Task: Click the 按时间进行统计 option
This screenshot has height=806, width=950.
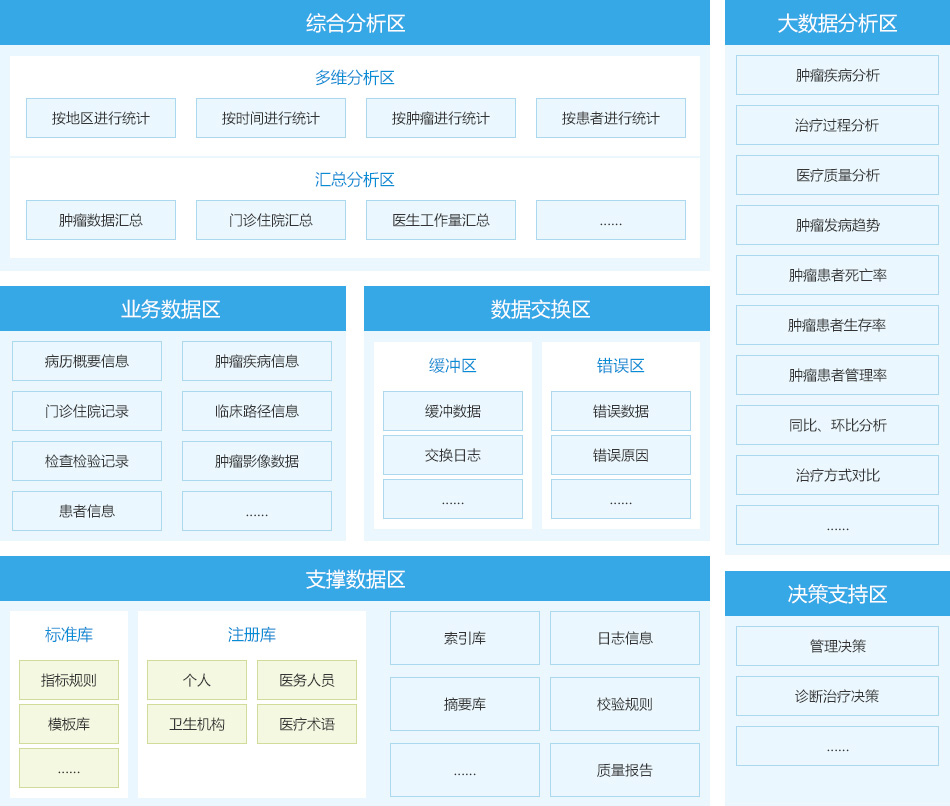Action: [x=270, y=118]
